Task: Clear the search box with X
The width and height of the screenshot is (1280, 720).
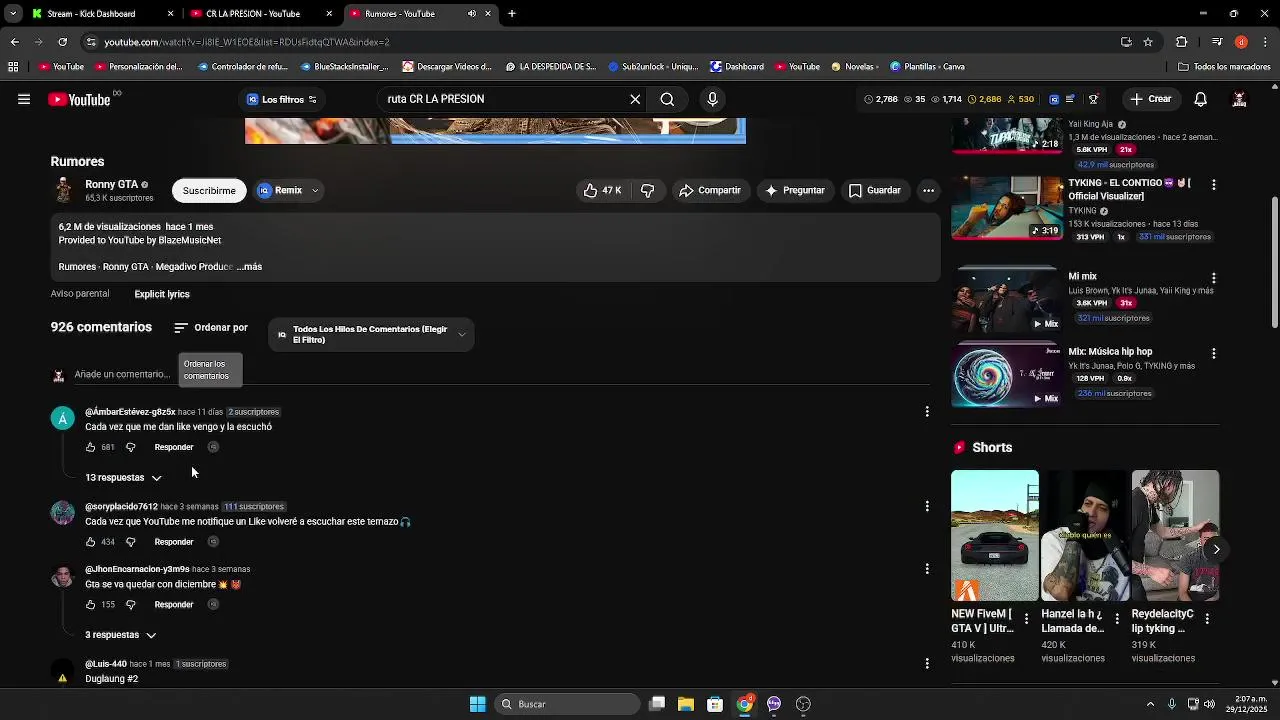Action: (635, 99)
